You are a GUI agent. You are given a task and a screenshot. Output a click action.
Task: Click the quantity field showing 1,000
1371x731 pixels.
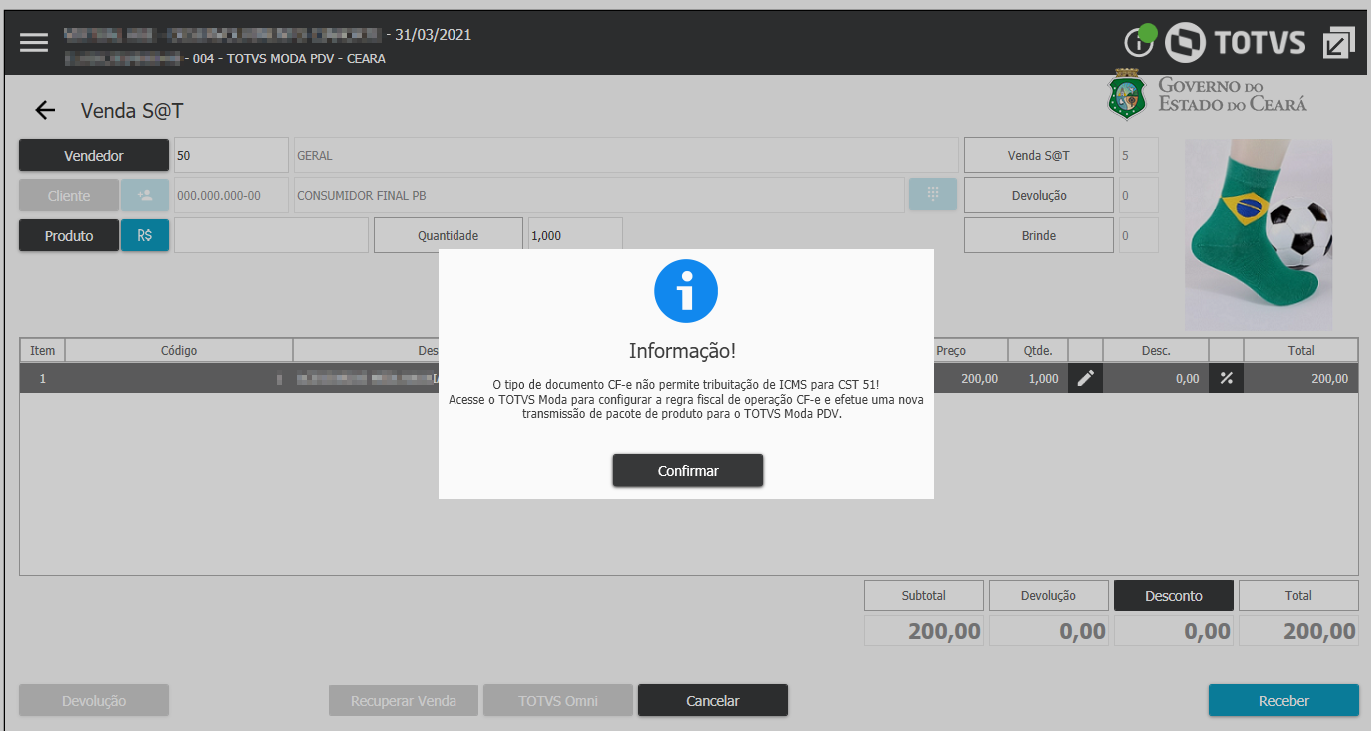pos(575,235)
